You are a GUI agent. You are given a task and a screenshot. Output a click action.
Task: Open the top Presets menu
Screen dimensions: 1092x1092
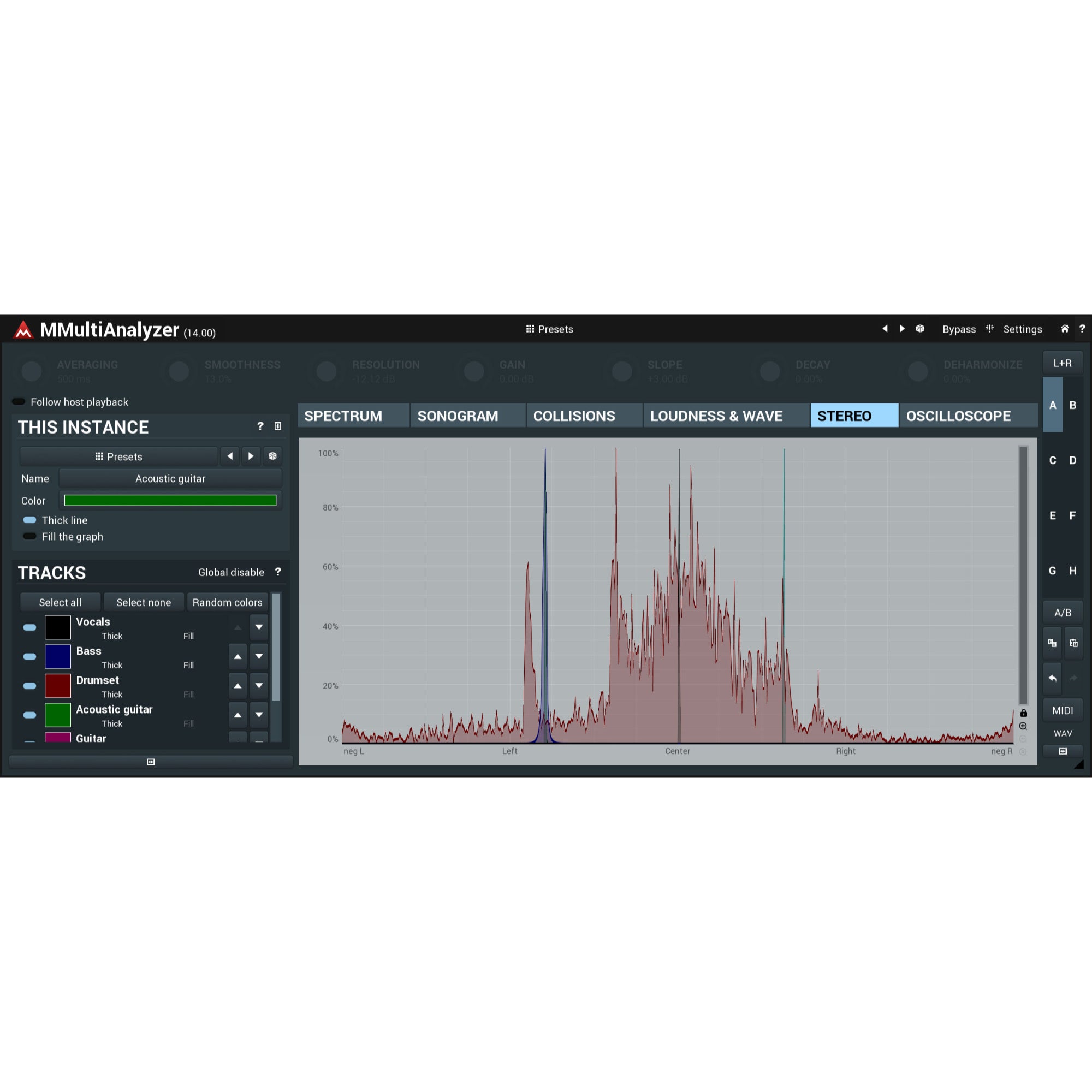point(549,329)
